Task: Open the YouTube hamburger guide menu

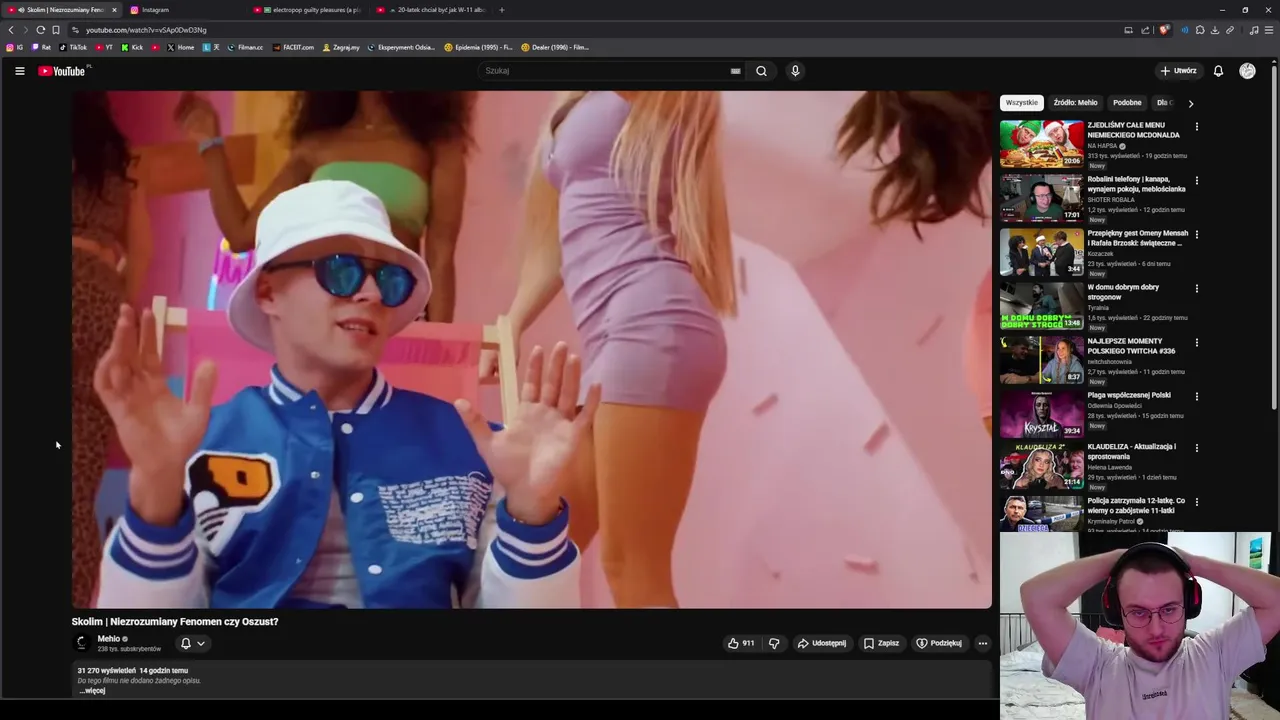Action: tap(19, 71)
